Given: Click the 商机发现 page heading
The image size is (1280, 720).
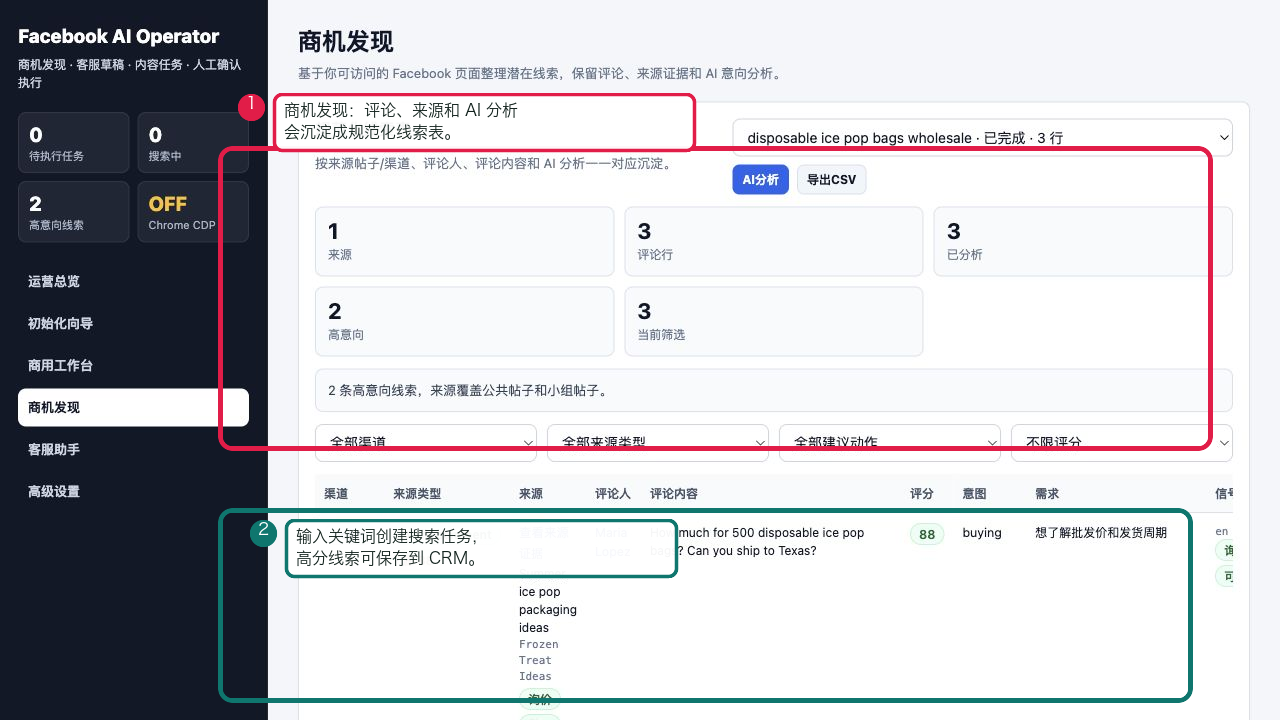Looking at the screenshot, I should (346, 42).
